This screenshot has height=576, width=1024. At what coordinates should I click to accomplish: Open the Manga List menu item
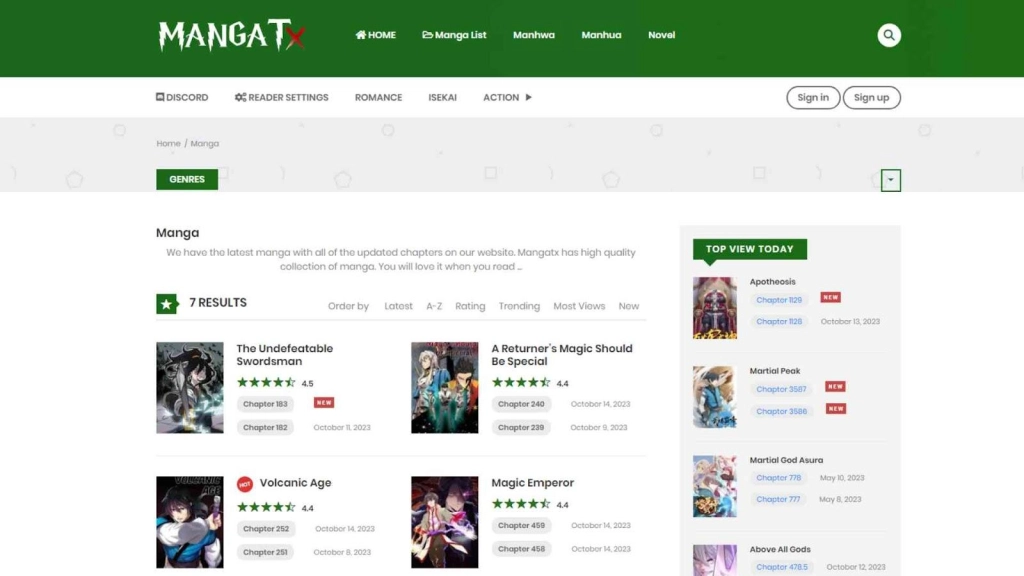tap(454, 35)
